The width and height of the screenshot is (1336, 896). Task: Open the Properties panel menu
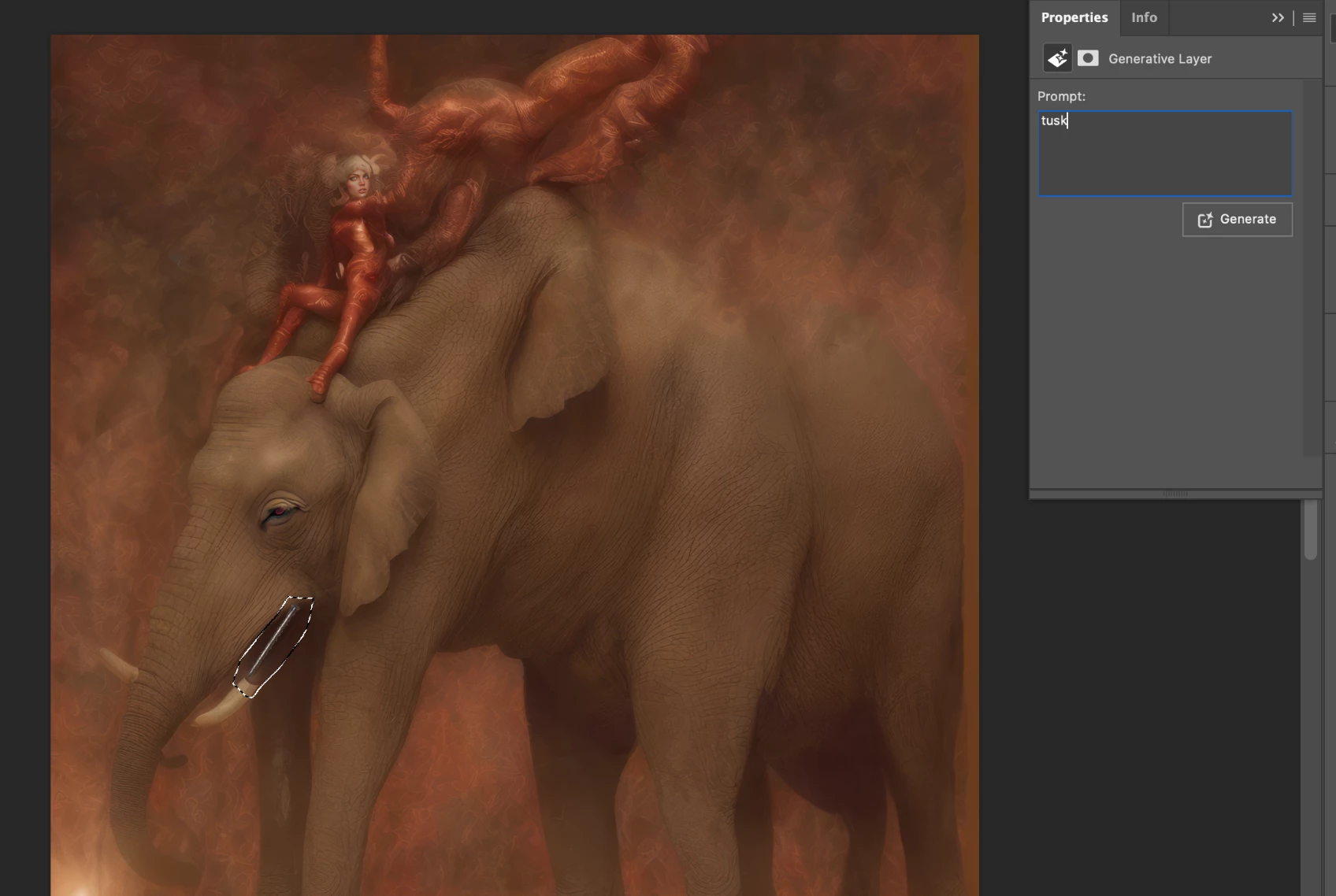(1309, 17)
